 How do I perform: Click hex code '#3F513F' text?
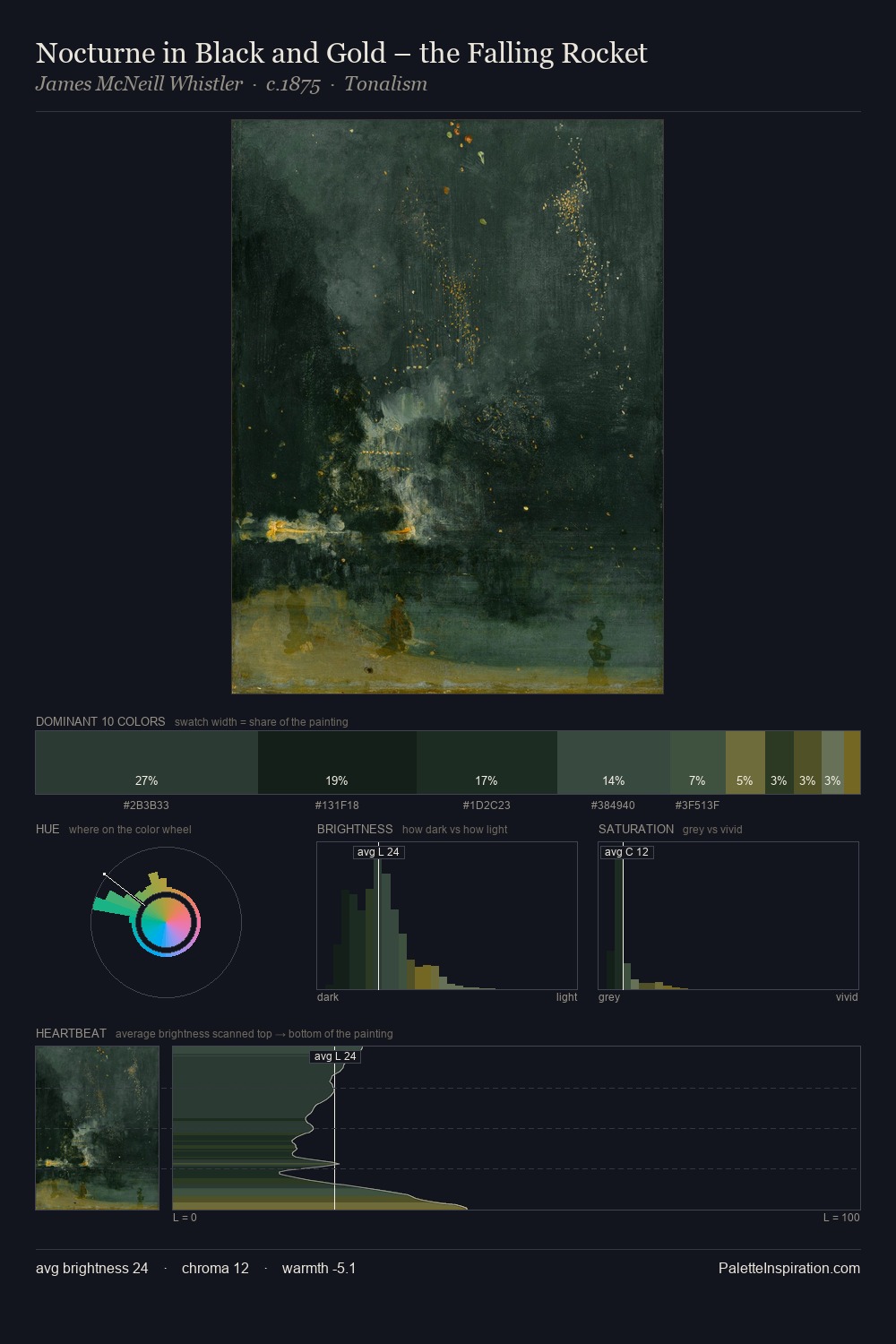tap(697, 806)
